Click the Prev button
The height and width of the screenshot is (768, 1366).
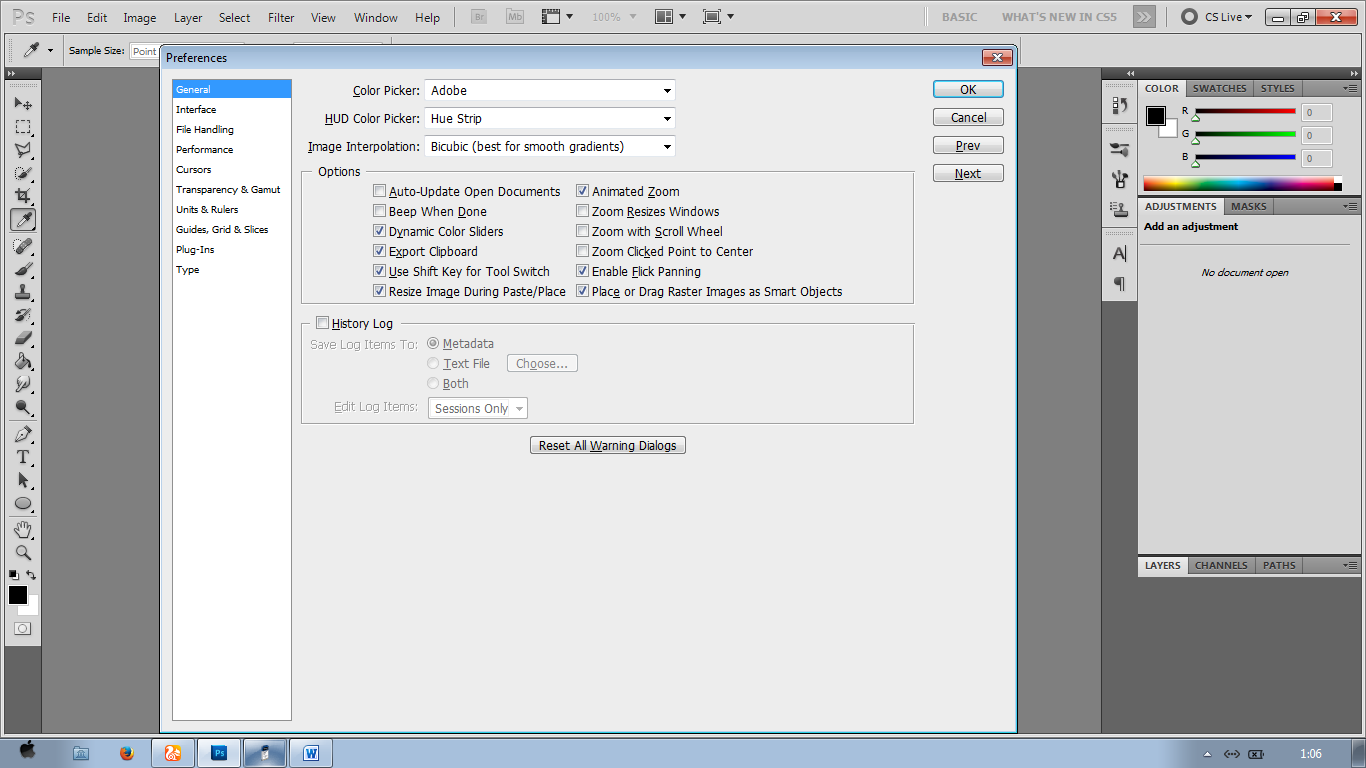(x=968, y=145)
